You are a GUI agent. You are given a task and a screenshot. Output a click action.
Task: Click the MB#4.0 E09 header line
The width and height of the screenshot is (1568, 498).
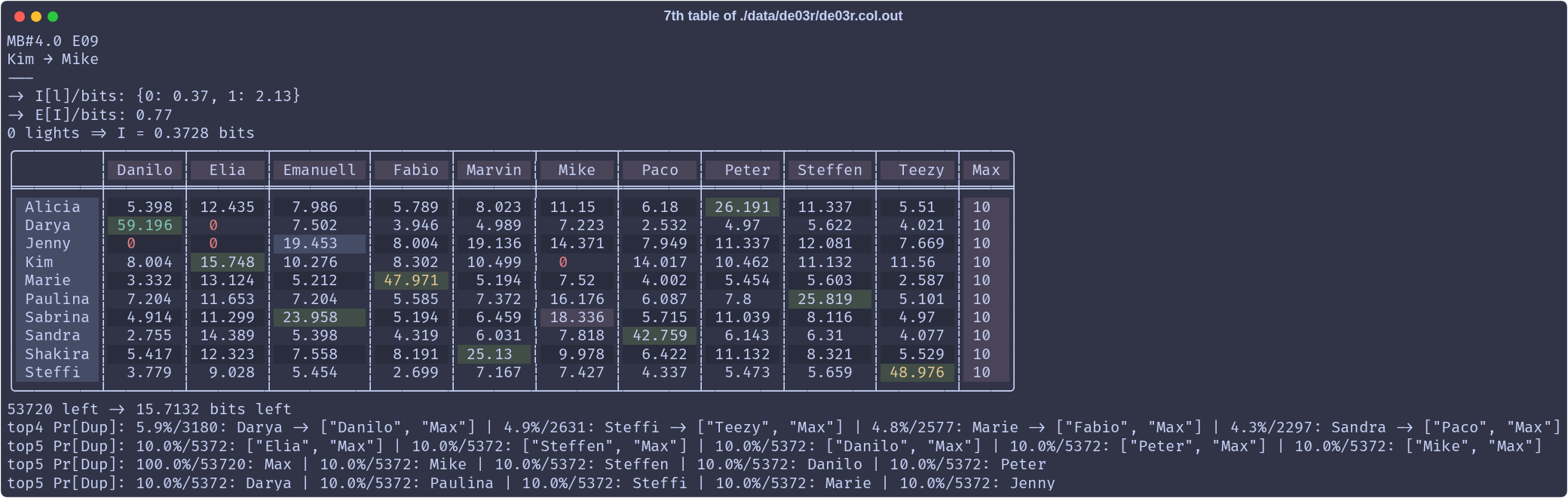coord(53,41)
